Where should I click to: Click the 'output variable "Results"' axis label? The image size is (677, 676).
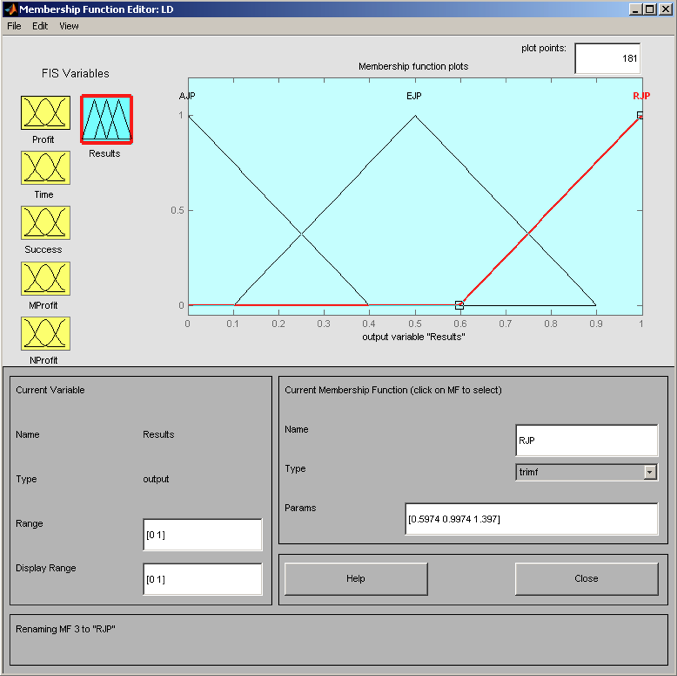pos(414,337)
